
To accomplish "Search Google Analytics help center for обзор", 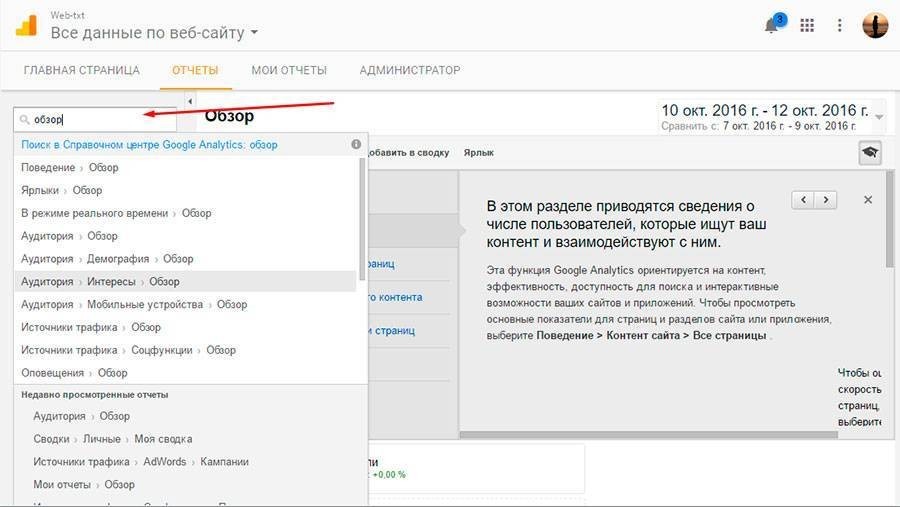I will [149, 145].
